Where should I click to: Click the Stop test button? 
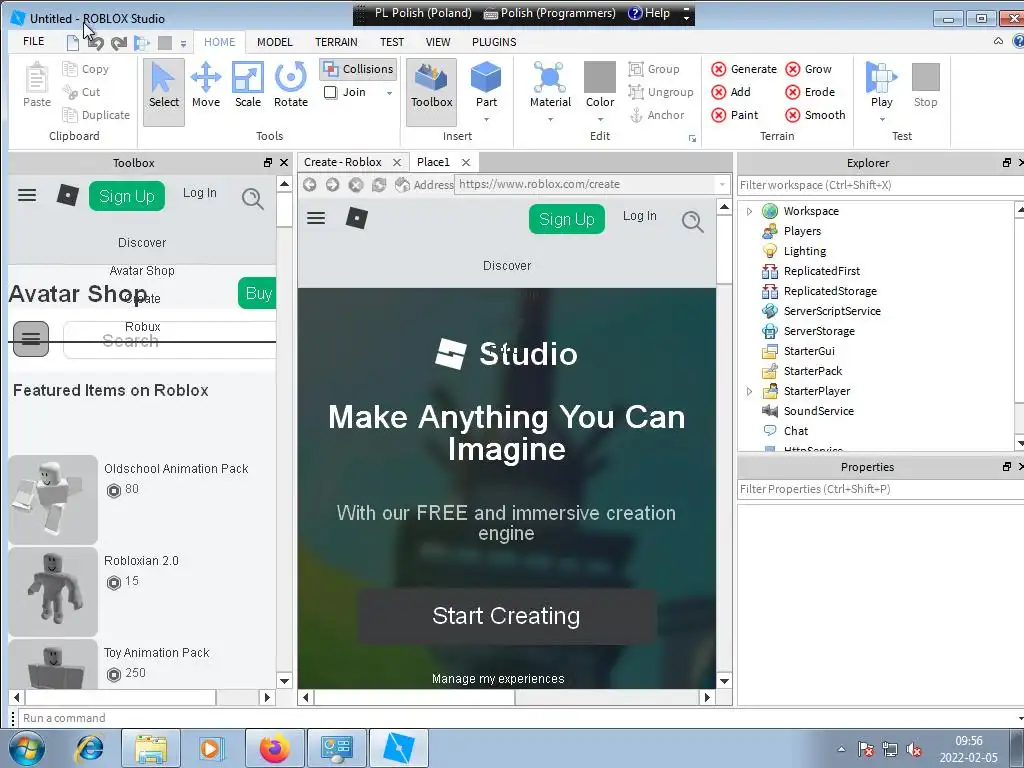click(x=925, y=85)
